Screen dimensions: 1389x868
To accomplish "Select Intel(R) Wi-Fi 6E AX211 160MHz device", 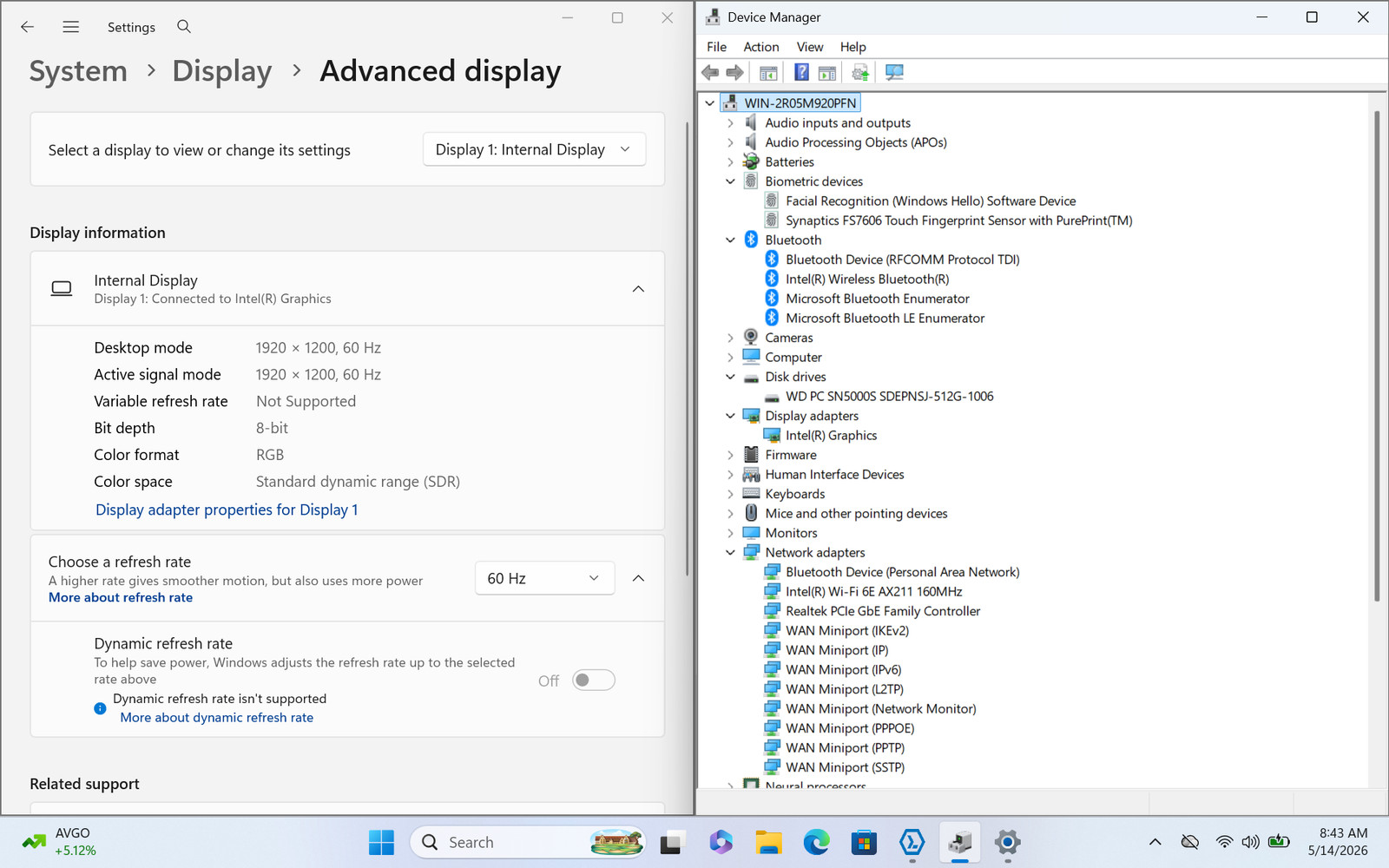I will click(873, 592).
